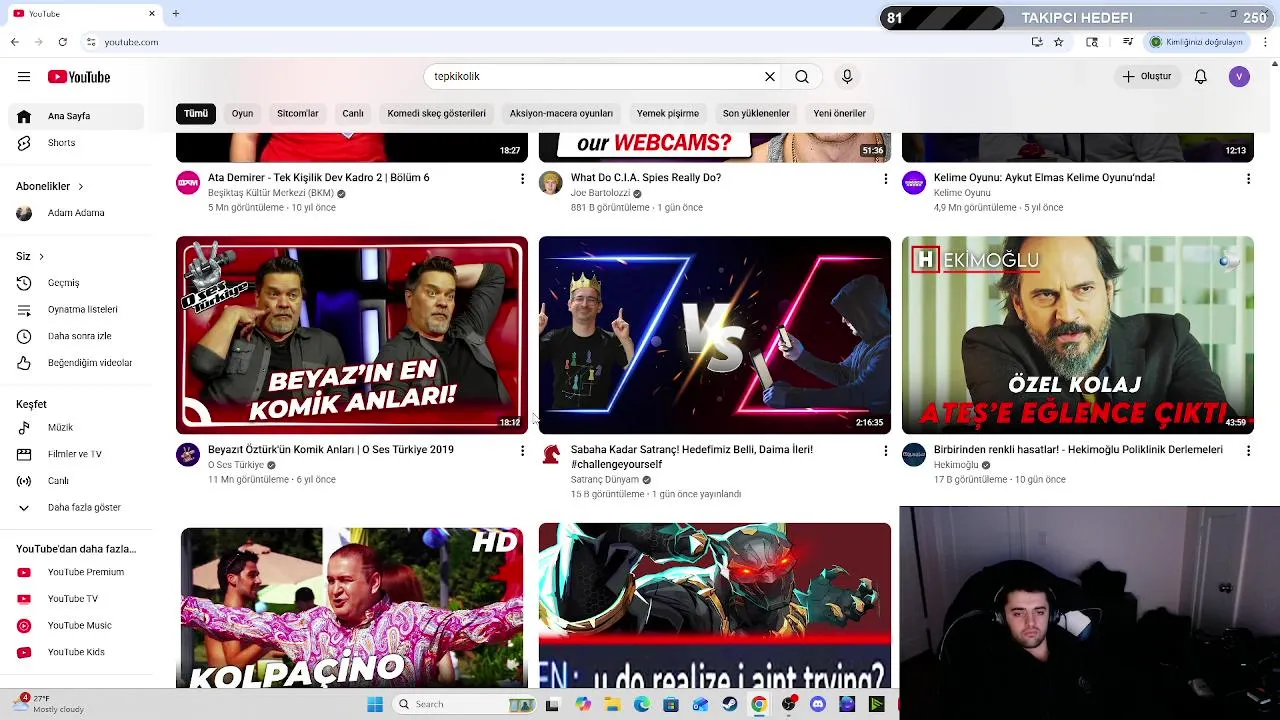Start voice search with the microphone icon
The width and height of the screenshot is (1280, 720).
point(847,76)
